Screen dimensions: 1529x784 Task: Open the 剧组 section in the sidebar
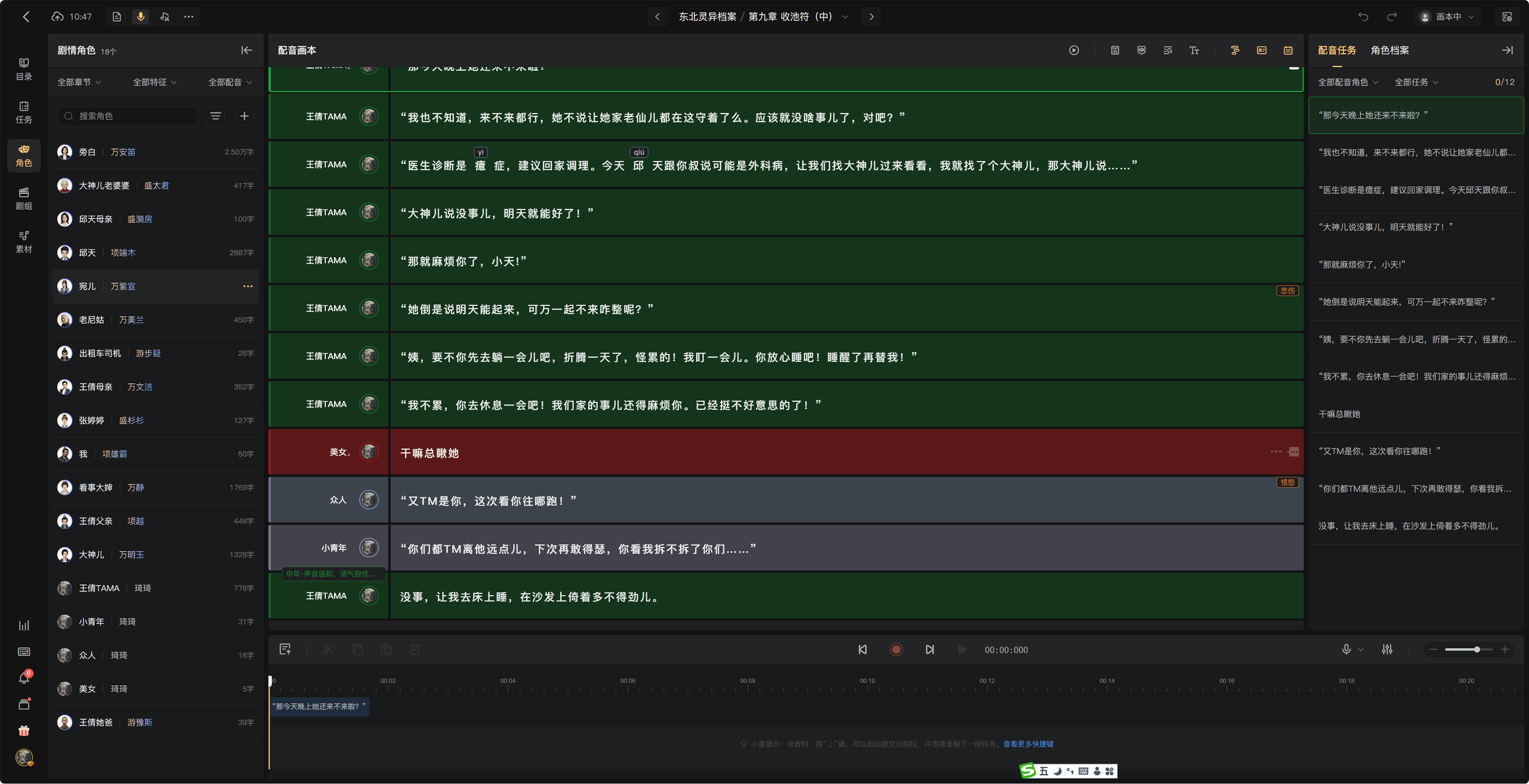point(24,198)
